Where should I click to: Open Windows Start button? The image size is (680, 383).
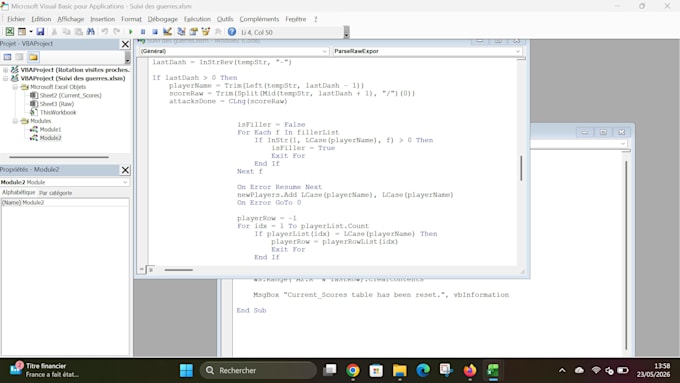pos(186,370)
